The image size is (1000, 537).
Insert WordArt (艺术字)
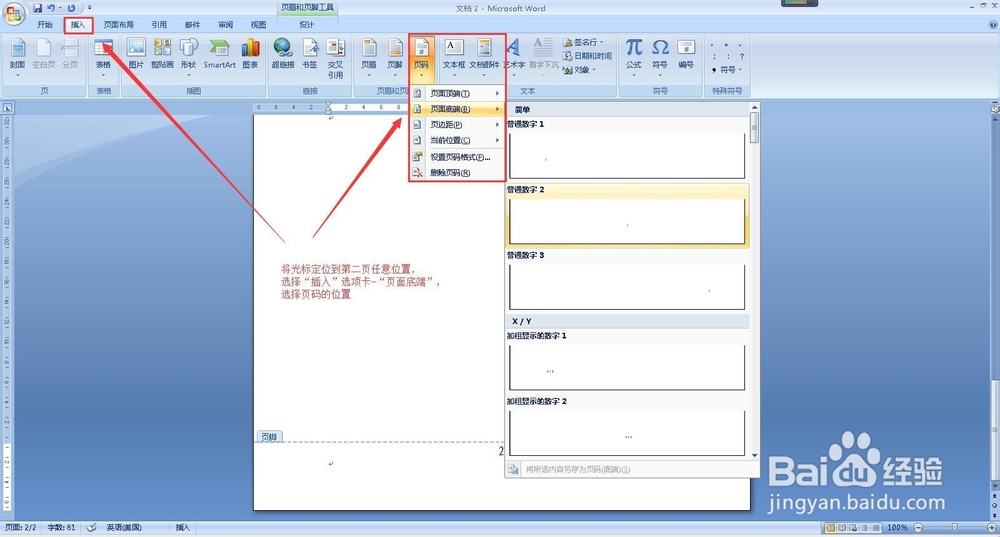[x=514, y=57]
